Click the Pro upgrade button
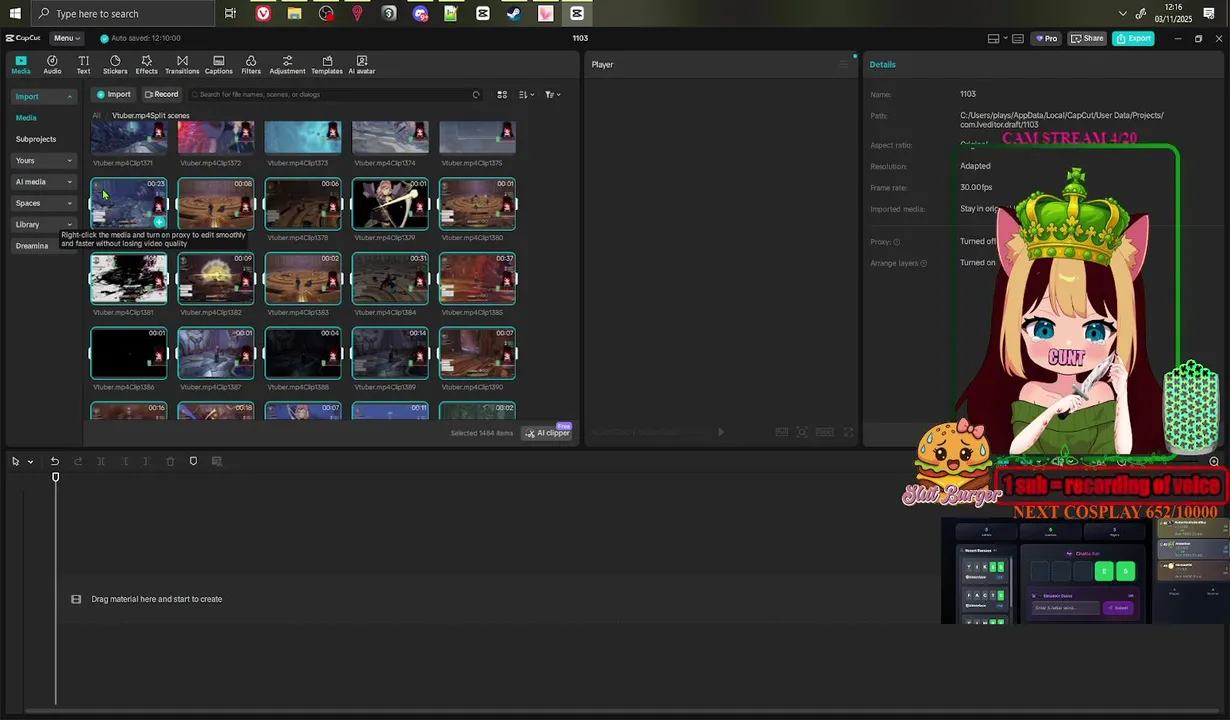The image size is (1230, 720). pyautogui.click(x=1047, y=39)
